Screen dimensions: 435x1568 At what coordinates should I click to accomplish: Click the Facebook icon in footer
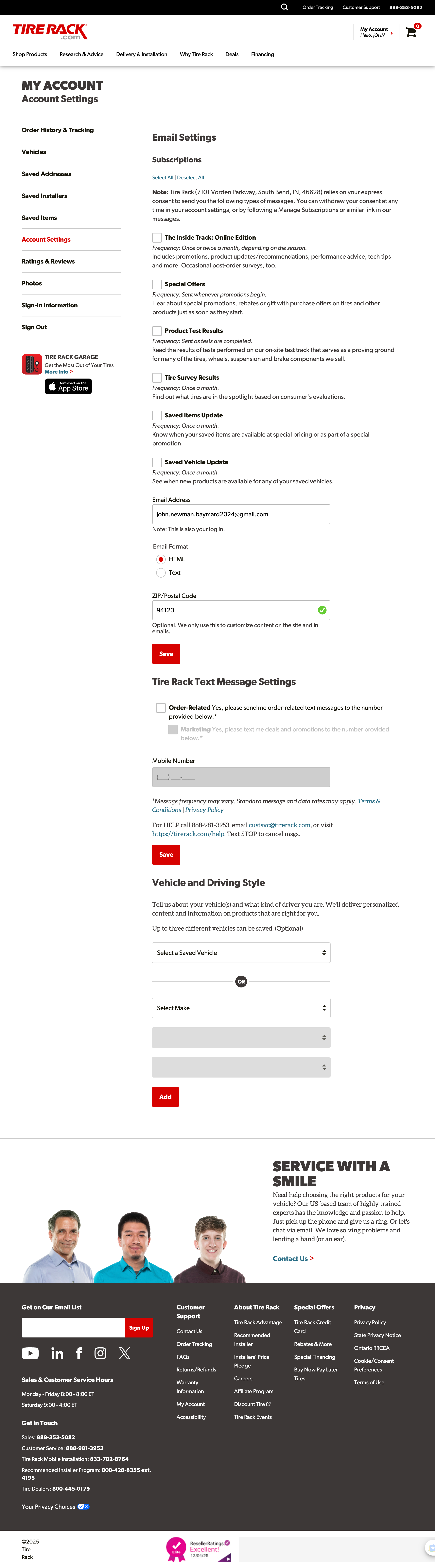(x=78, y=1353)
